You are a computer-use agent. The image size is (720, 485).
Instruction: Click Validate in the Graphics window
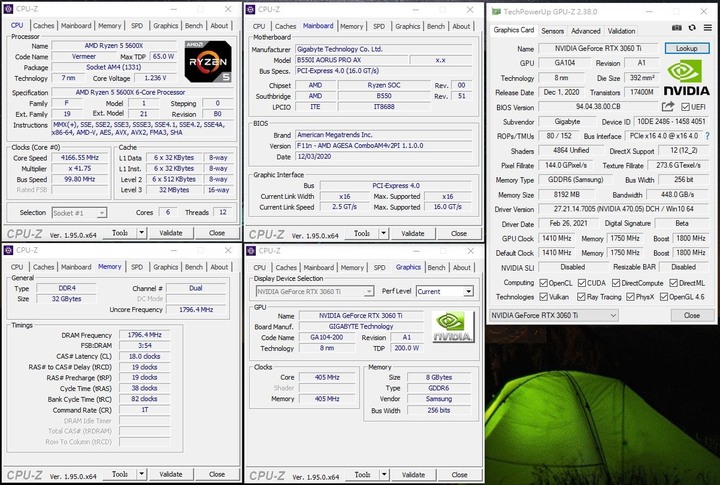[413, 474]
